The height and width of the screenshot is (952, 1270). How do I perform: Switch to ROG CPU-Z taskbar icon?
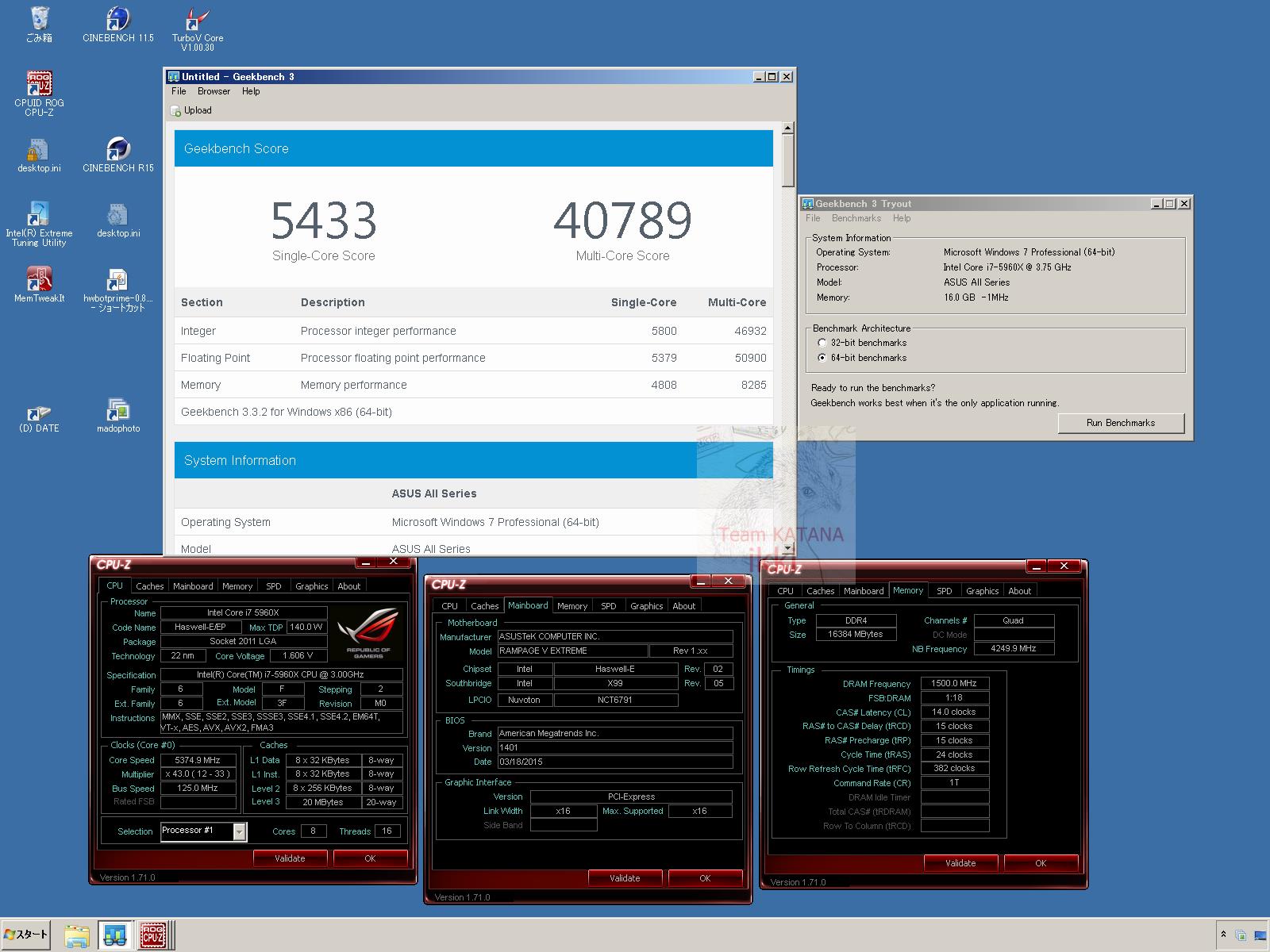click(154, 935)
